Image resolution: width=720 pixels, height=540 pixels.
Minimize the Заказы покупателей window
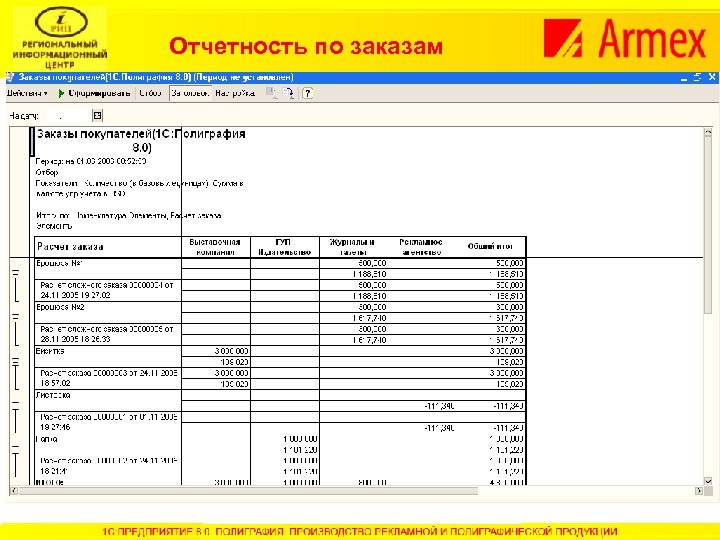click(x=684, y=78)
